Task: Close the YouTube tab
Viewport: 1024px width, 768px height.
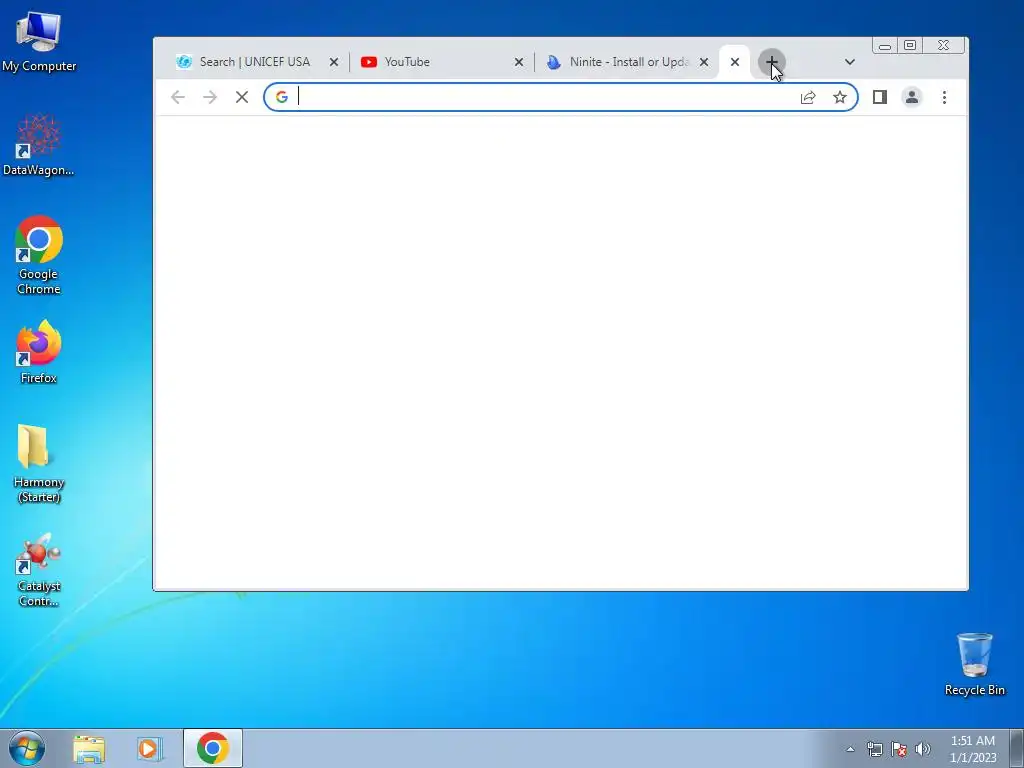Action: pos(519,62)
